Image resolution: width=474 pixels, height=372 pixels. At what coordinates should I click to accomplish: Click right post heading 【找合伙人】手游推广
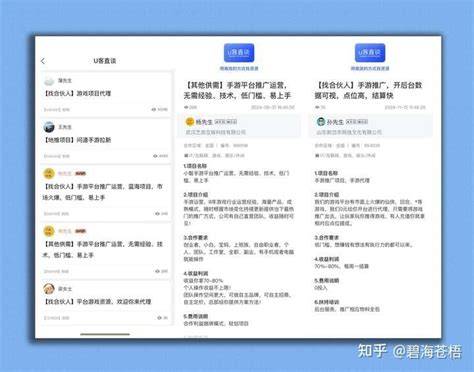tap(368, 90)
